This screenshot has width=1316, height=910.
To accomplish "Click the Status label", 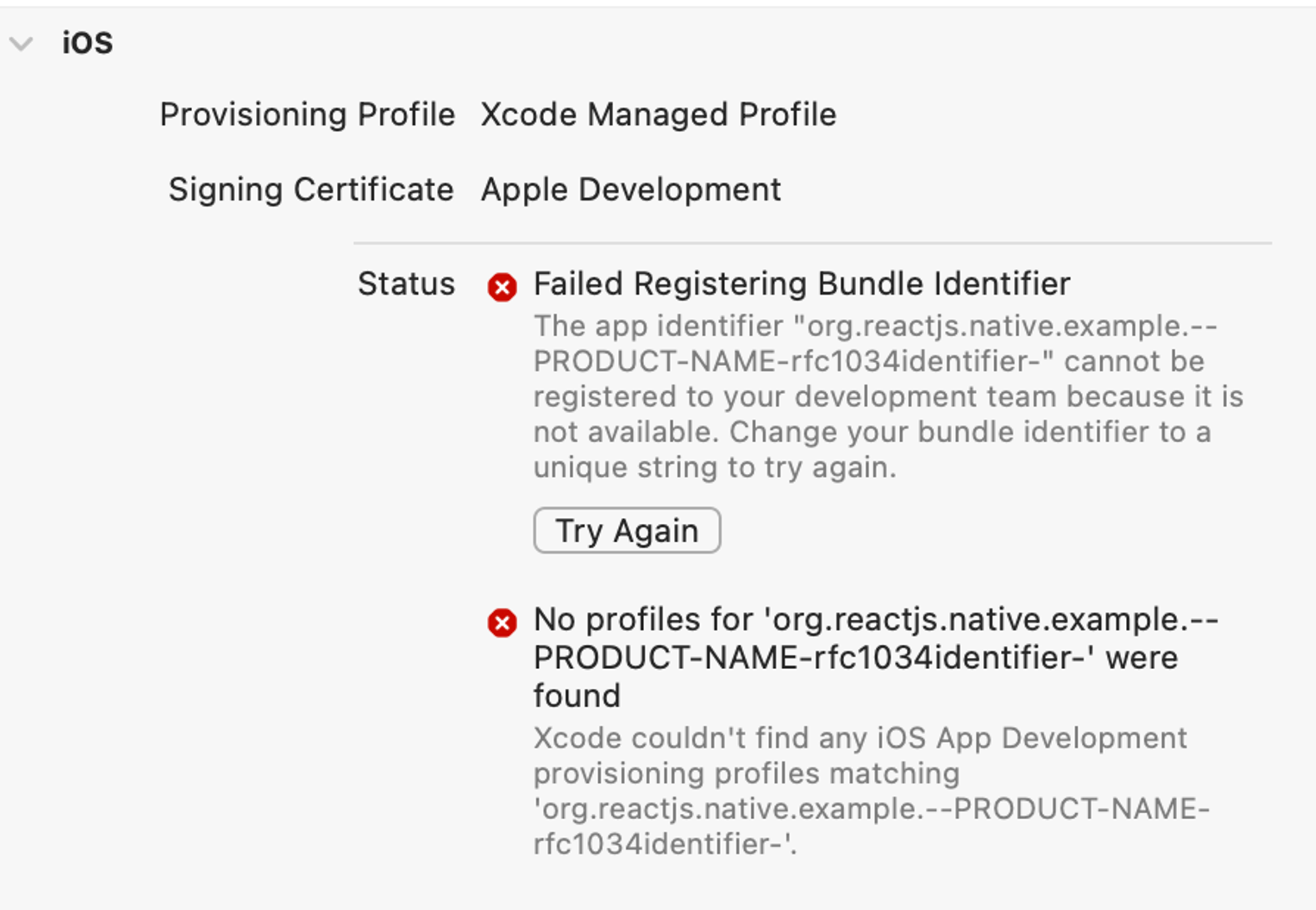I will pos(406,284).
